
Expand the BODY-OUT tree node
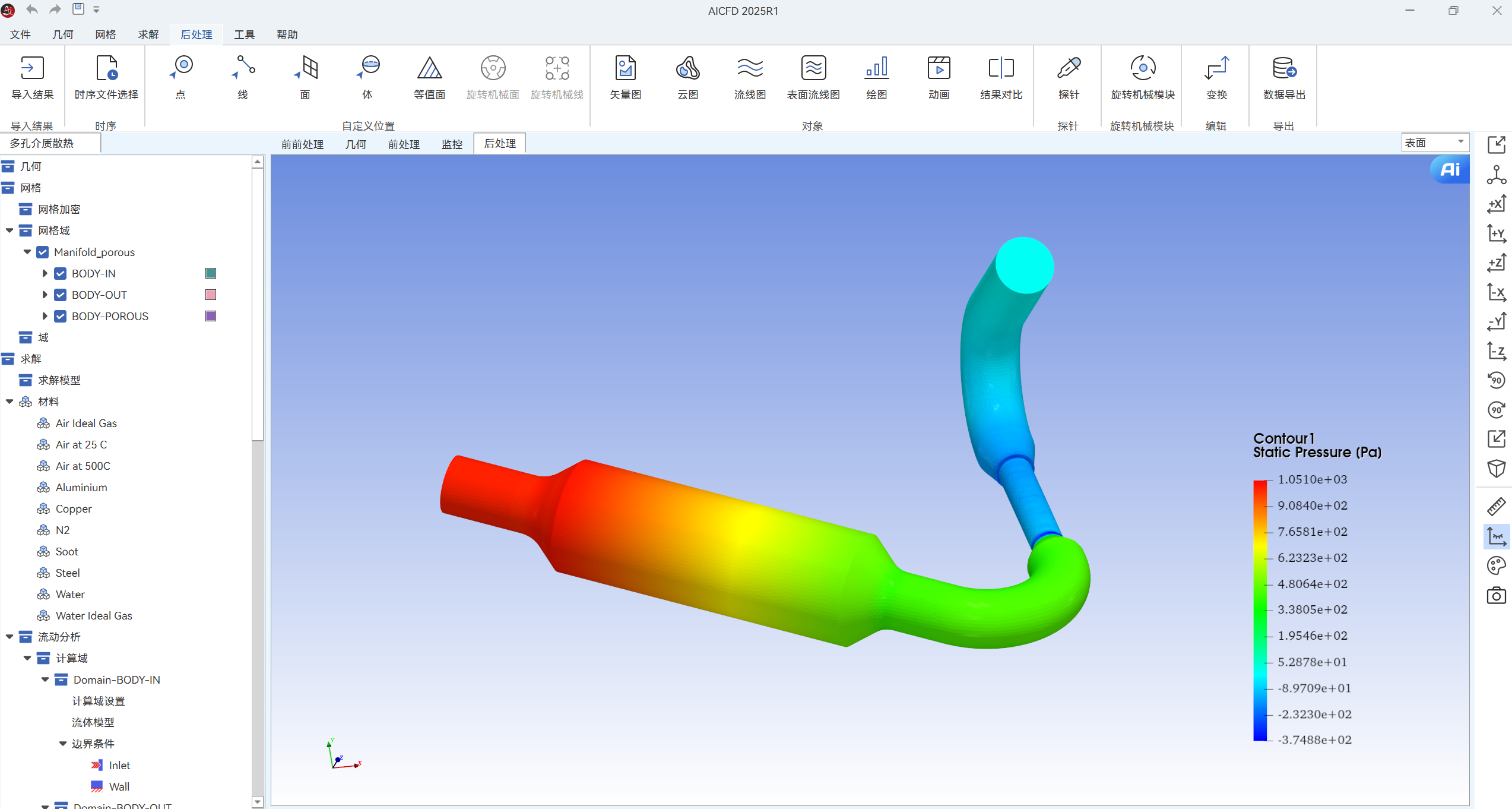click(x=45, y=295)
